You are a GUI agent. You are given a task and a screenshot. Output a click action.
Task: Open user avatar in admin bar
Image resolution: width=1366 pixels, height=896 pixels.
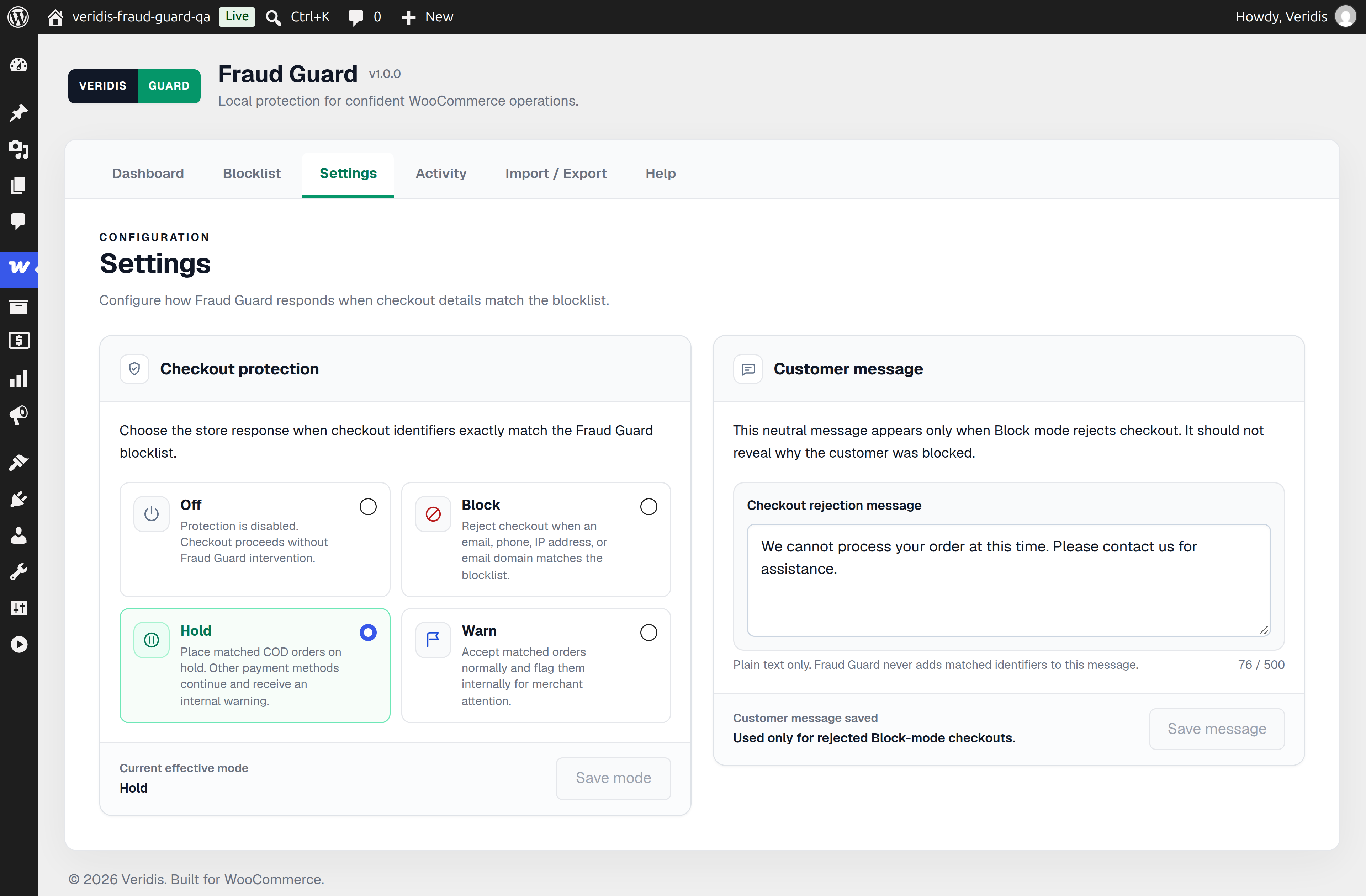pyautogui.click(x=1345, y=17)
